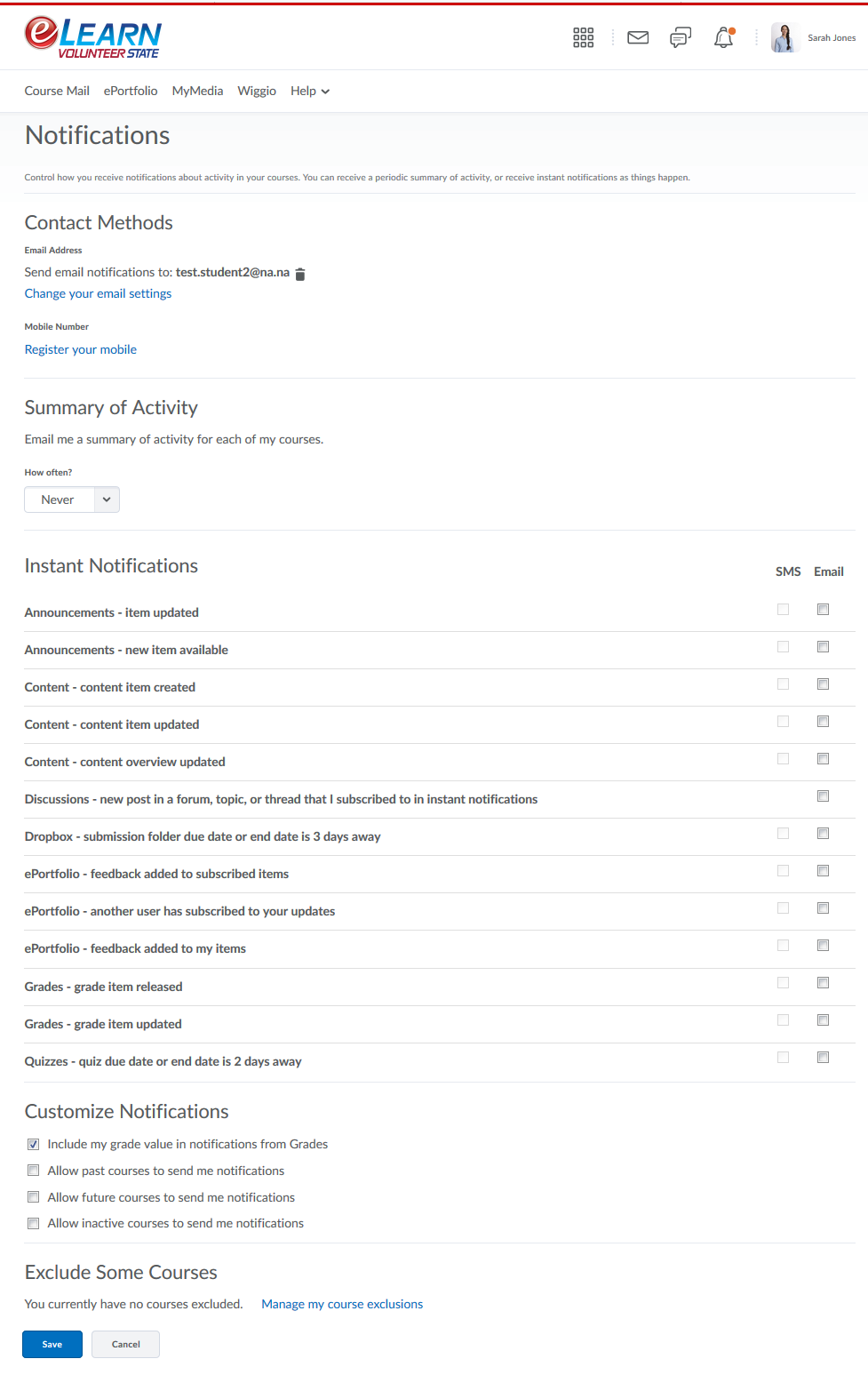Uncheck Include my grade value in notifications
868x1375 pixels.
34,1145
